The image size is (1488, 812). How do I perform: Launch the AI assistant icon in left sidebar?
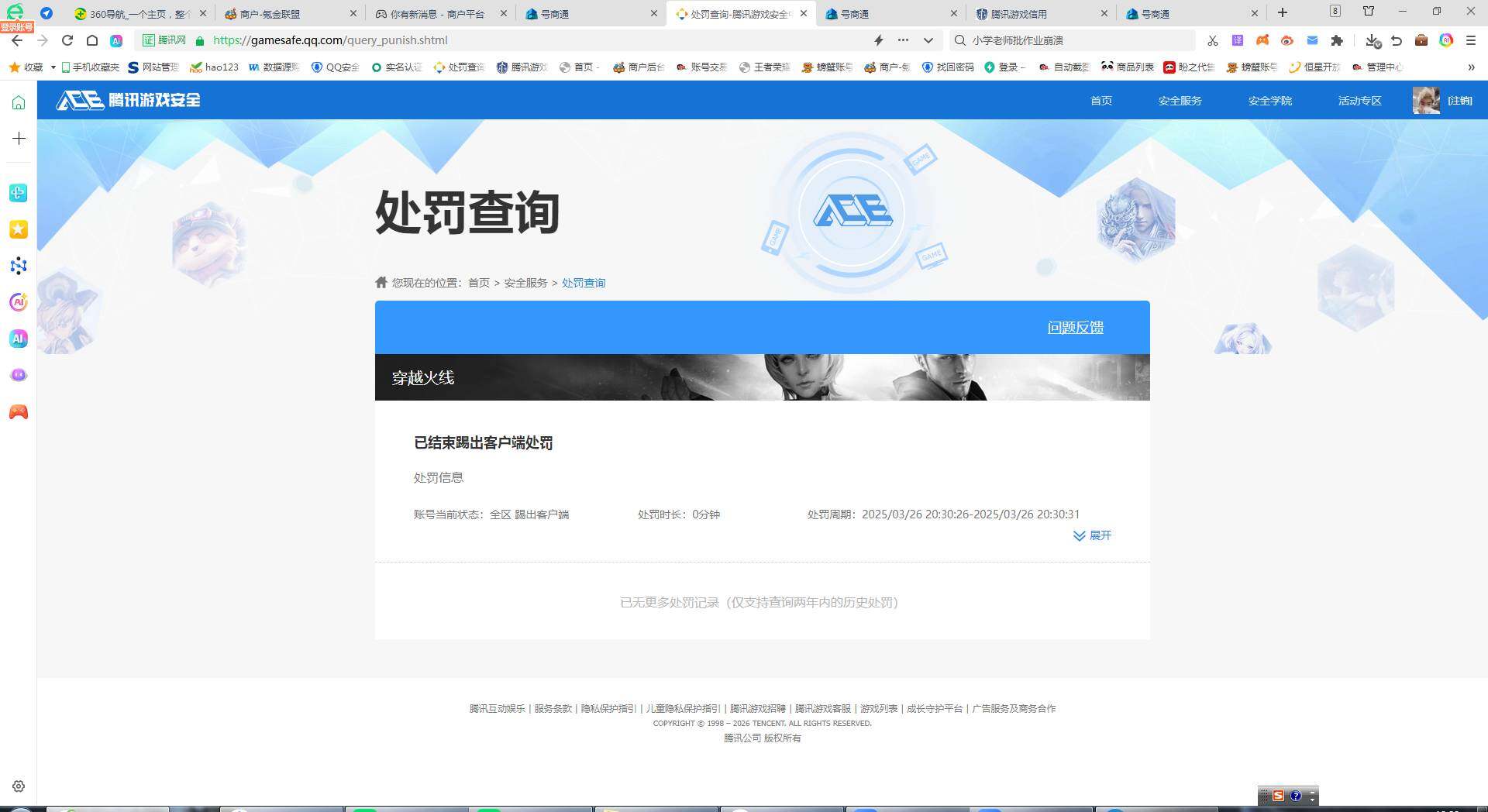(x=18, y=339)
